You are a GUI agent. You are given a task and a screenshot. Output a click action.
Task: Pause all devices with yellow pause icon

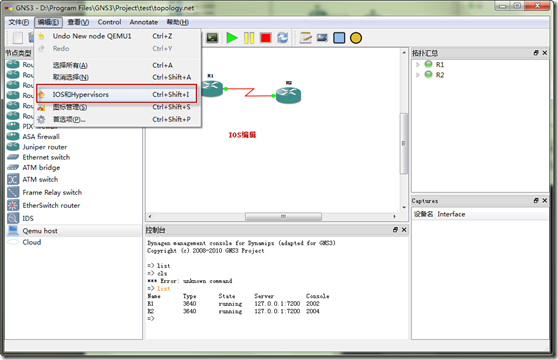(x=249, y=37)
